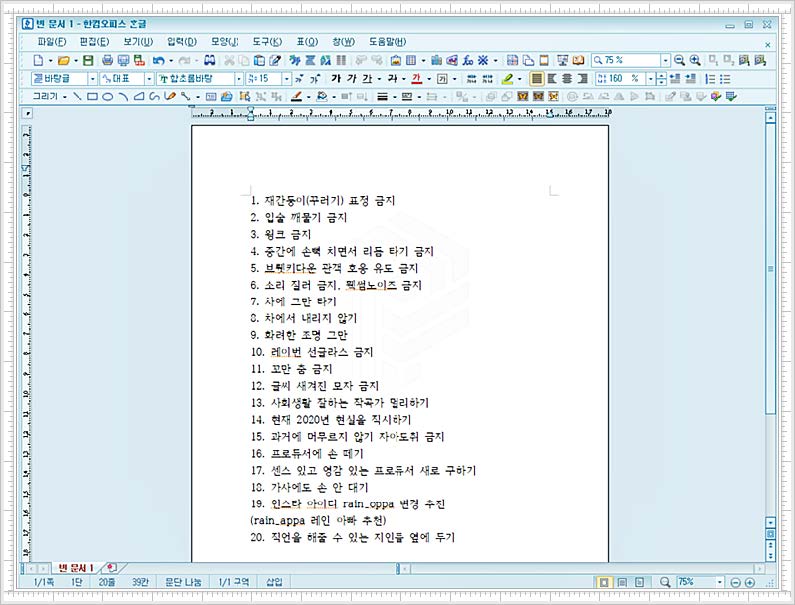Open the status bar 75% zoom dropdown
Screen dimensions: 795x605
(x=719, y=582)
